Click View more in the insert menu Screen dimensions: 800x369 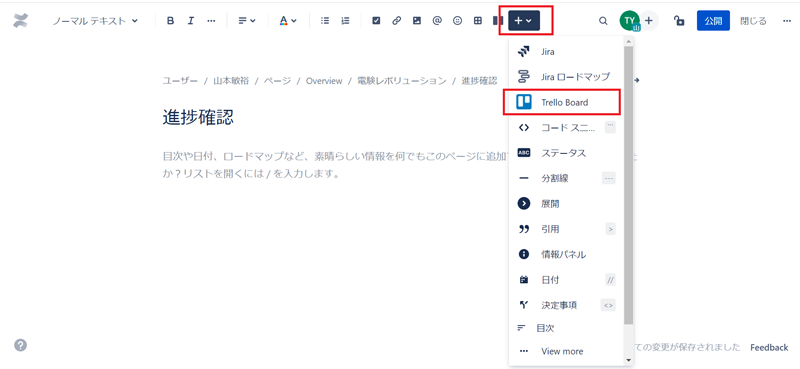pos(566,351)
